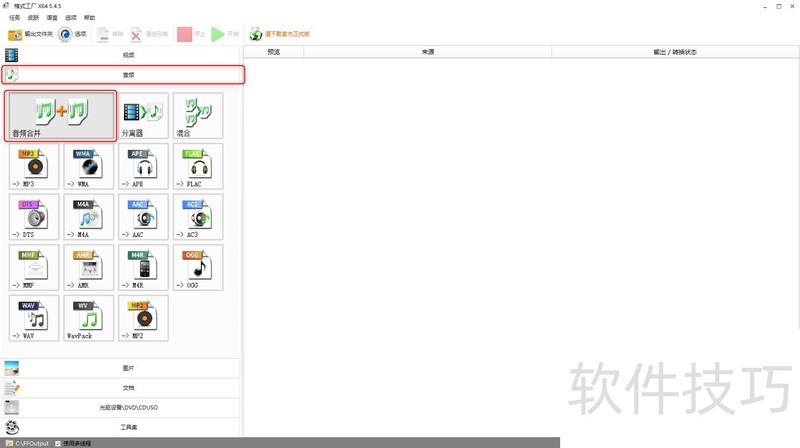800x448 pixels.
Task: Open C:\FFOutput path in status bar
Action: point(28,443)
